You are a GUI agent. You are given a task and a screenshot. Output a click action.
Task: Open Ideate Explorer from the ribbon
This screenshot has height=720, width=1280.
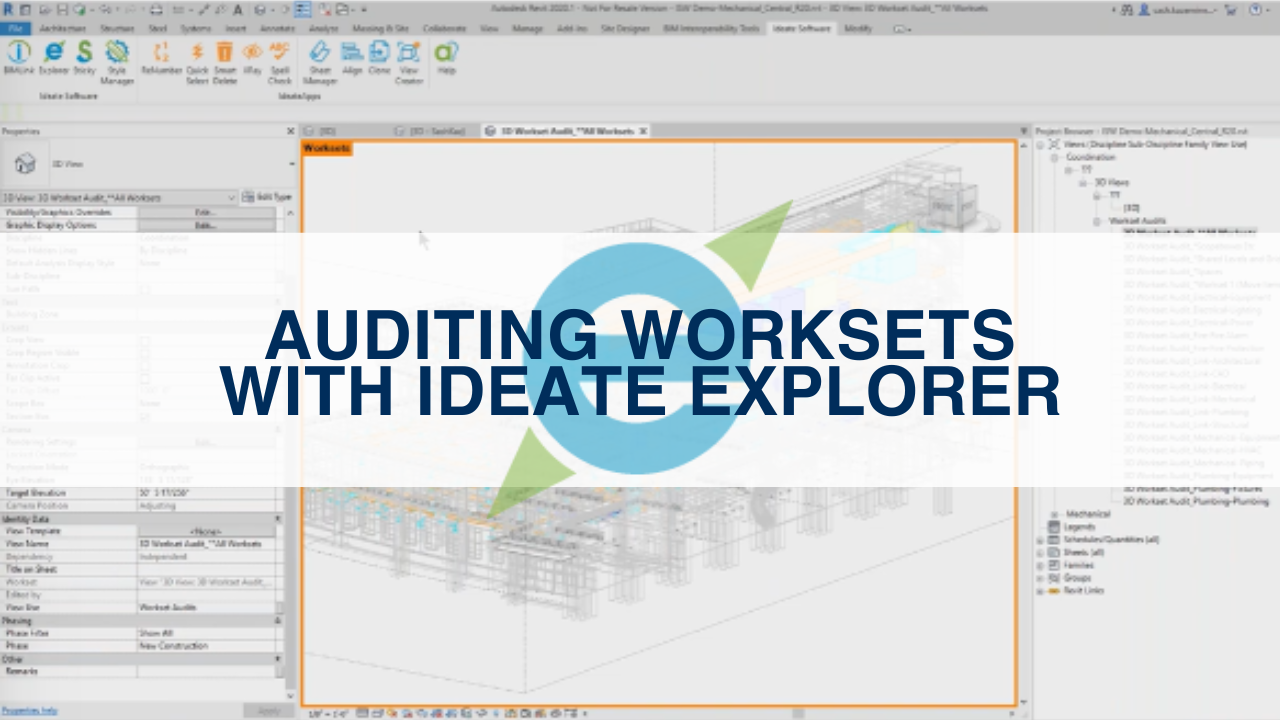[53, 60]
